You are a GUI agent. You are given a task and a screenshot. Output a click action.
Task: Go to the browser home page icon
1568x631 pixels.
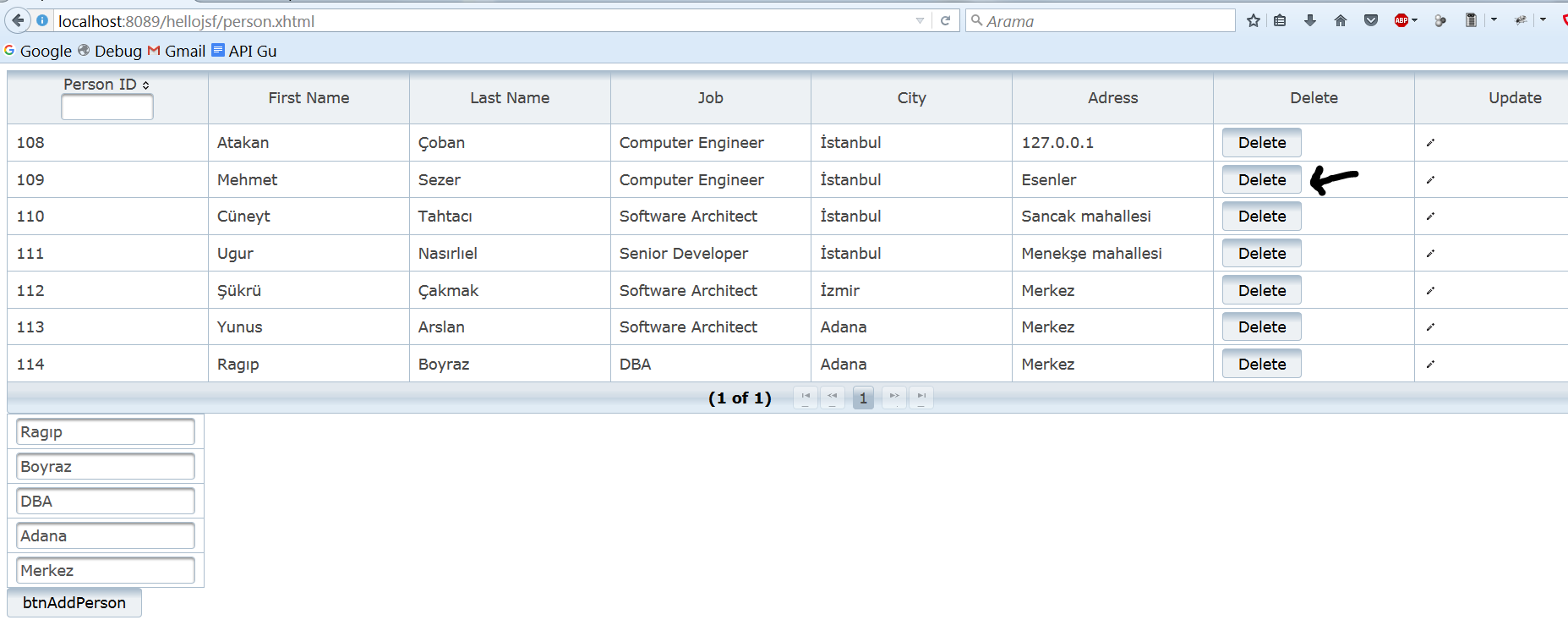1341,20
